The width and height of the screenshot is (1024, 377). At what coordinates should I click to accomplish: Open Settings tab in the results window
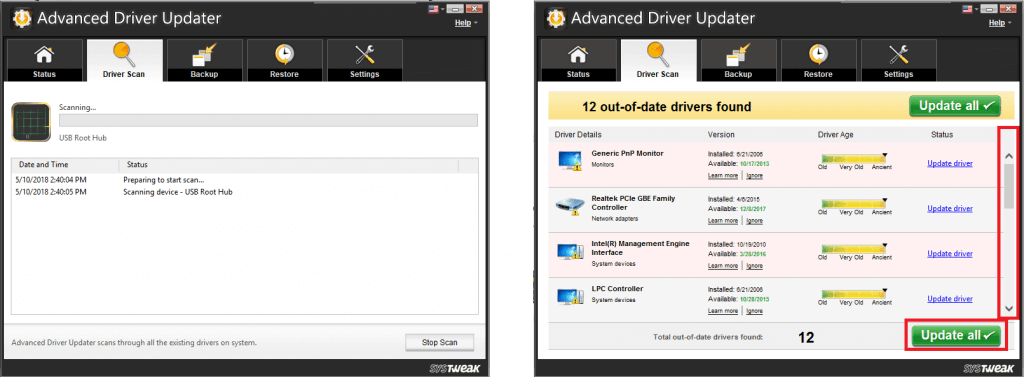point(899,60)
